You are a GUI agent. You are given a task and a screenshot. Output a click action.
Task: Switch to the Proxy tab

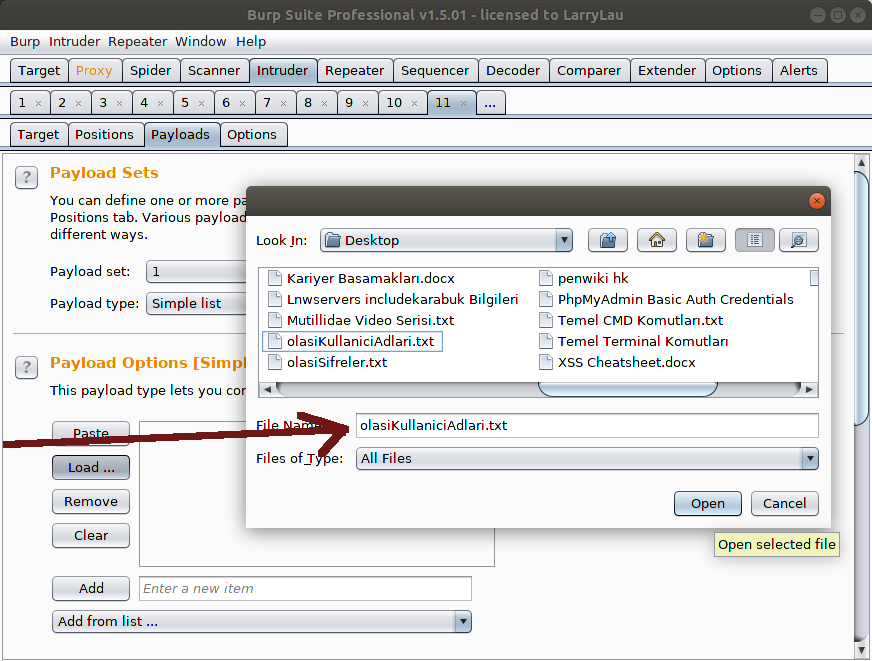94,71
